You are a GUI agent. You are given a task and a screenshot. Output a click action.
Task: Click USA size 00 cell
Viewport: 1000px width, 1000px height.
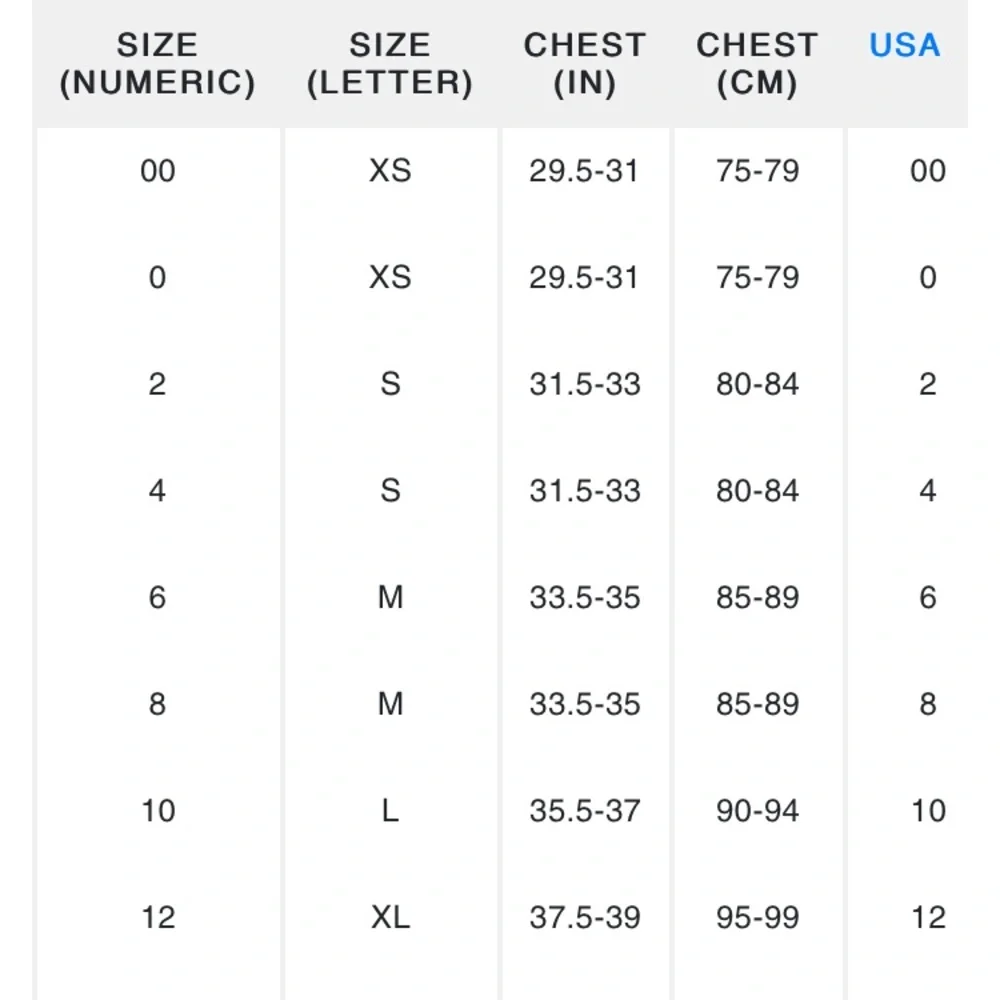[928, 171]
